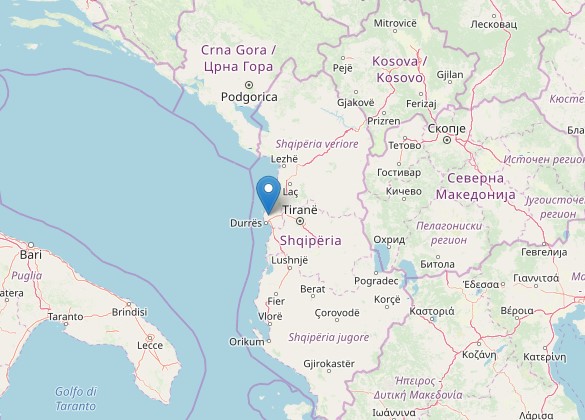Select the Orikum town dot
585x420 pixels.
pyautogui.click(x=269, y=341)
